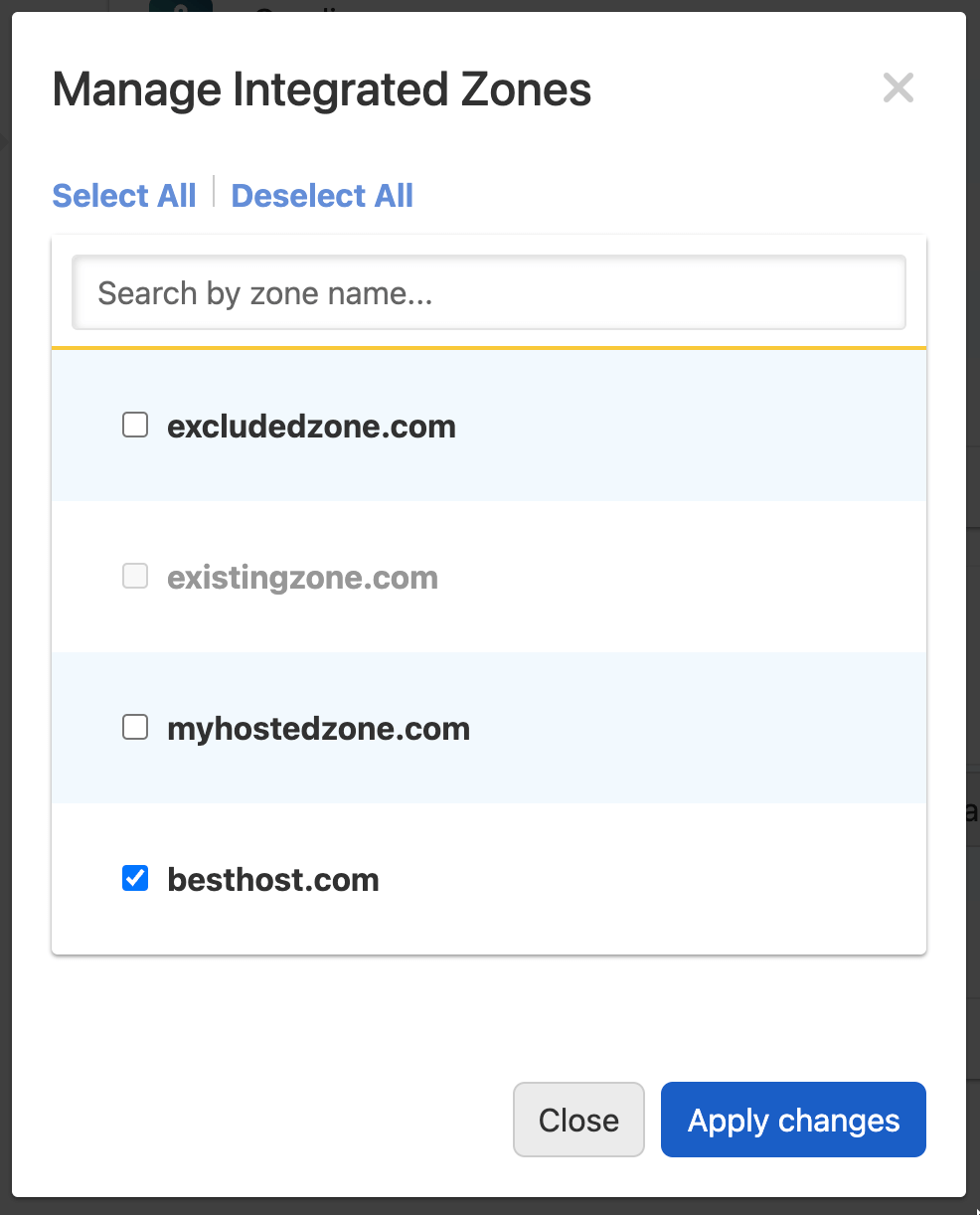The image size is (980, 1215).
Task: Click the besthost.com zone label
Action: point(273,879)
